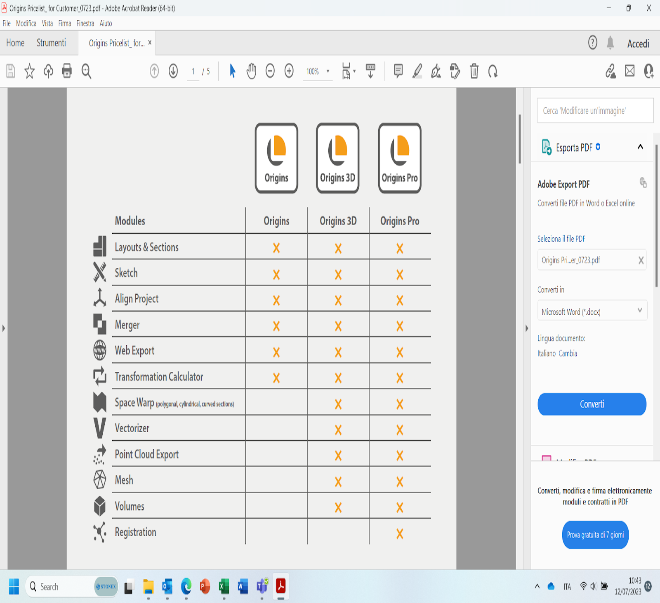Open the sign document tool

pyautogui.click(x=436, y=71)
